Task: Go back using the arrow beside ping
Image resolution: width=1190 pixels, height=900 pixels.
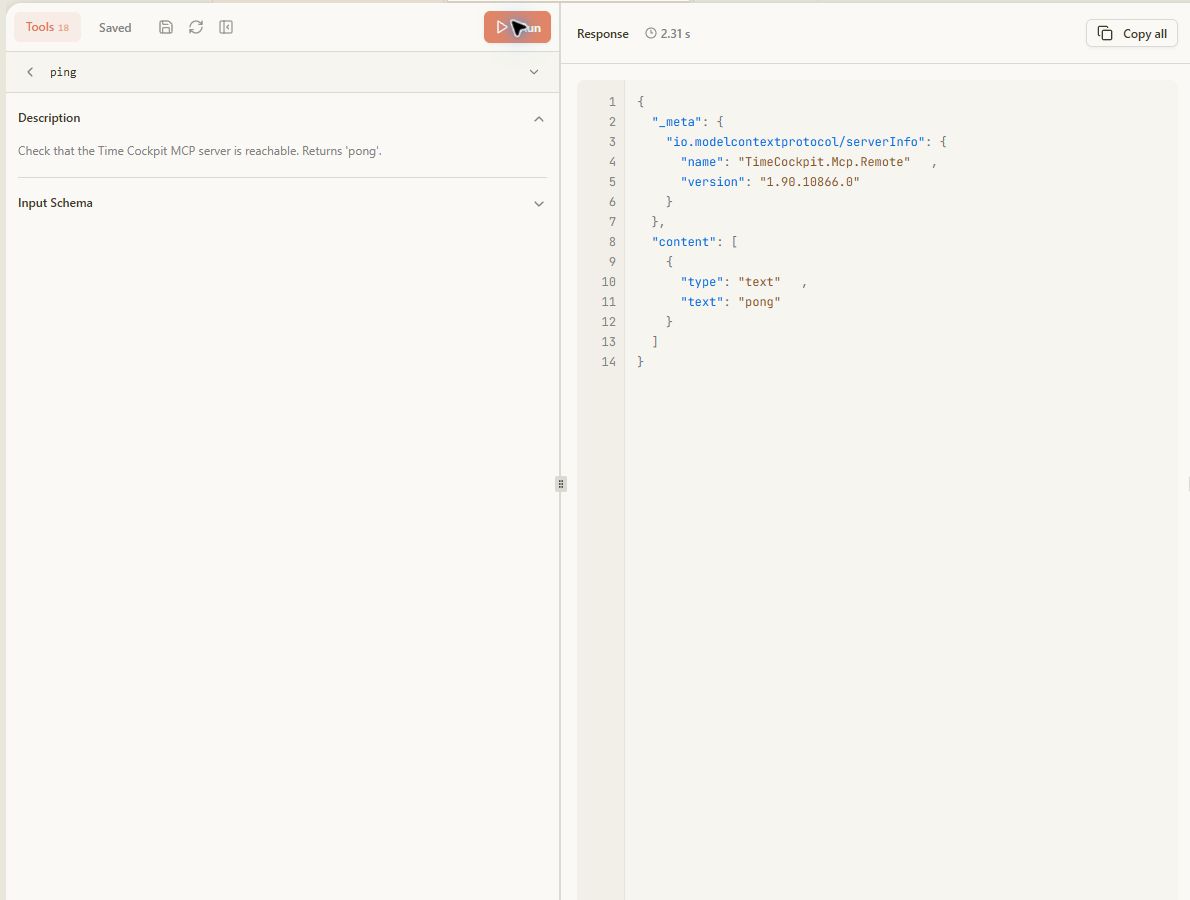Action: coord(30,72)
